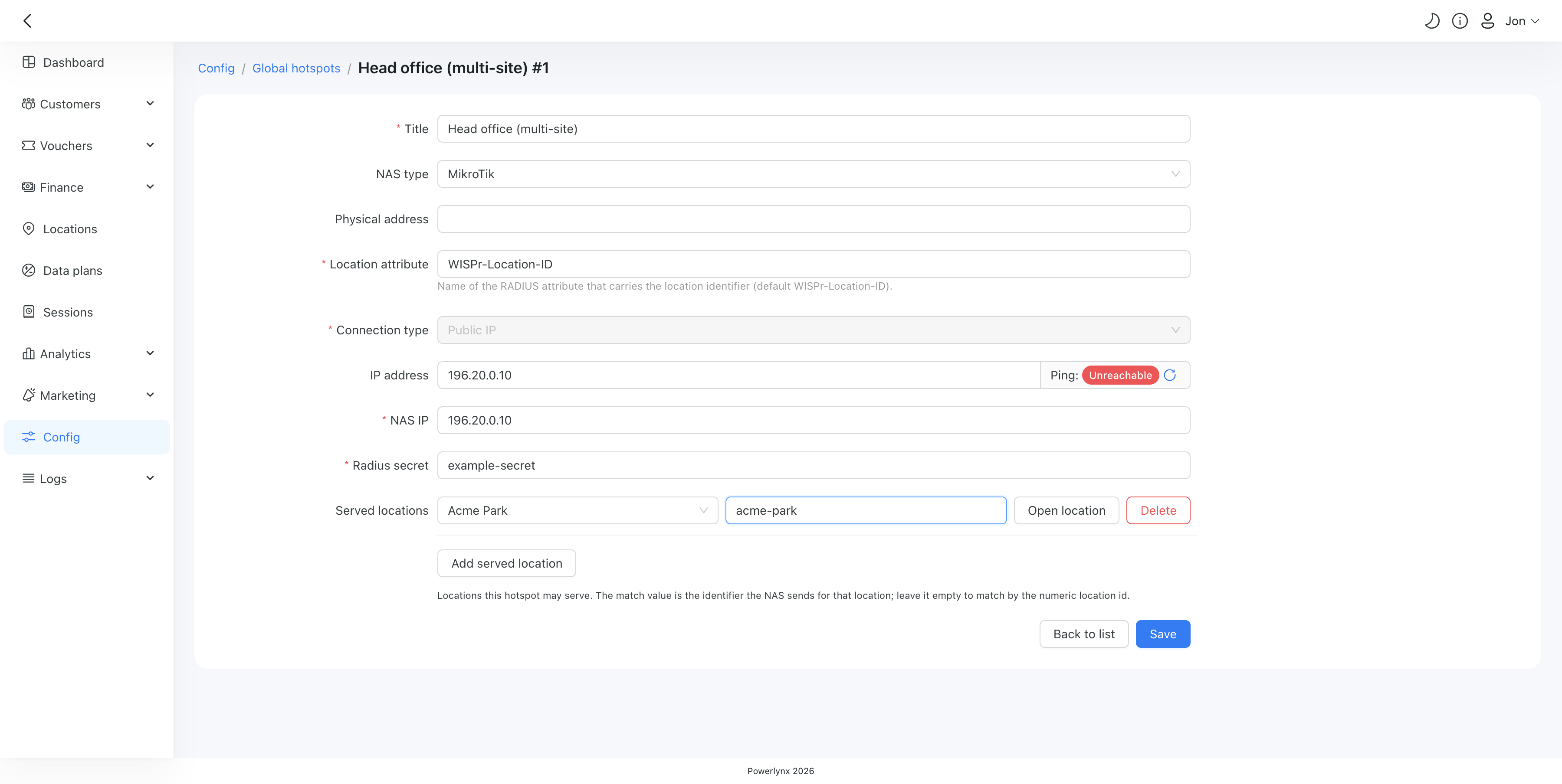Click the Unreachable ping badge
Screen dimensions: 1562x784
(1120, 375)
